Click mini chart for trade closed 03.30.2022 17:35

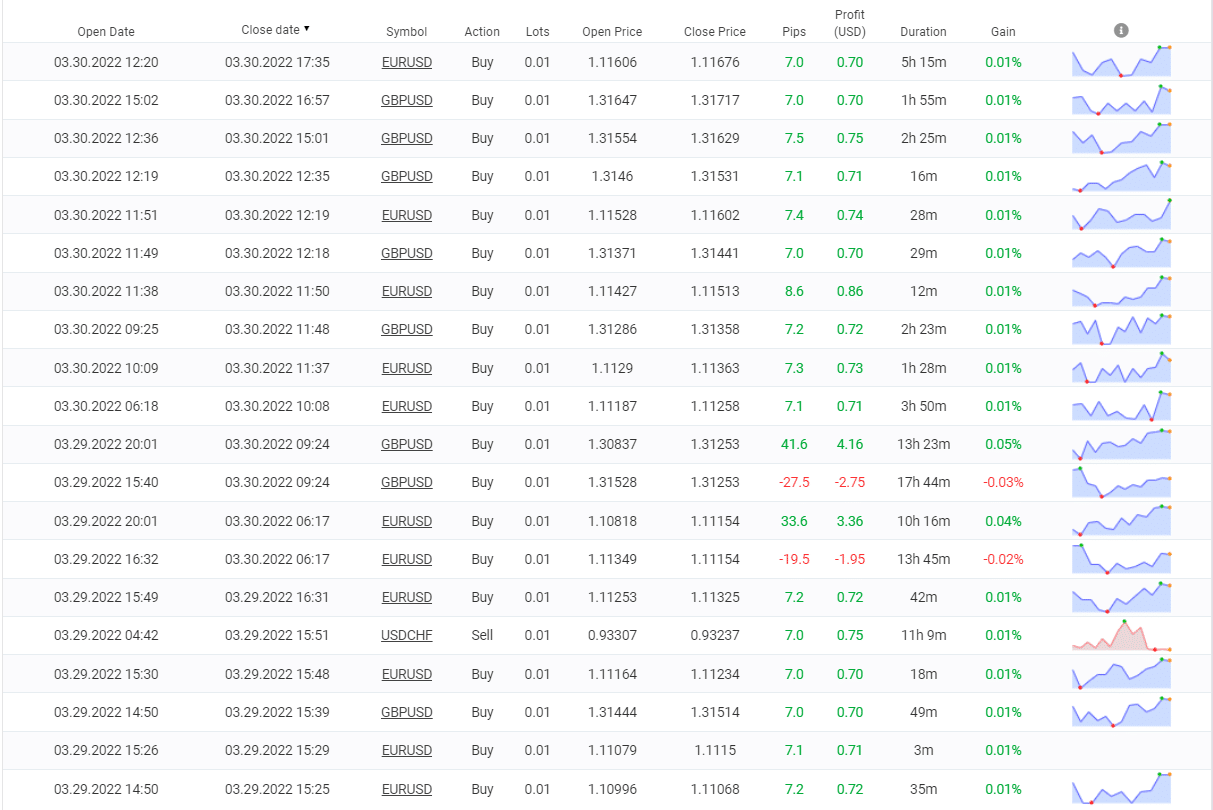(1121, 62)
